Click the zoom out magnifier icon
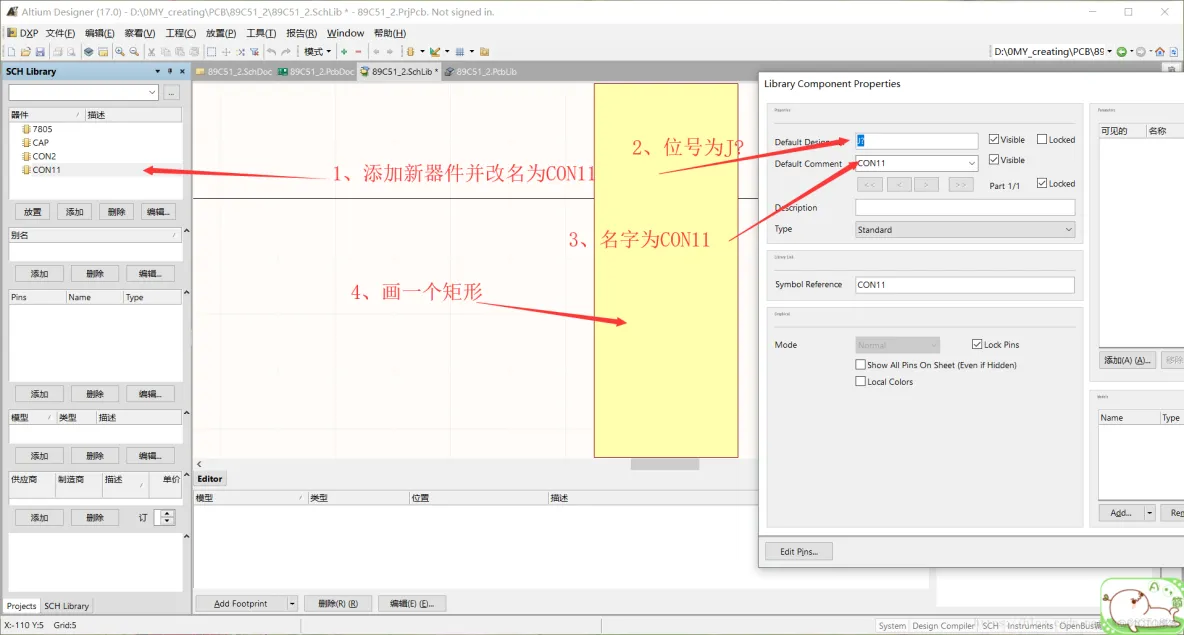This screenshot has width=1184, height=635. coord(134,52)
